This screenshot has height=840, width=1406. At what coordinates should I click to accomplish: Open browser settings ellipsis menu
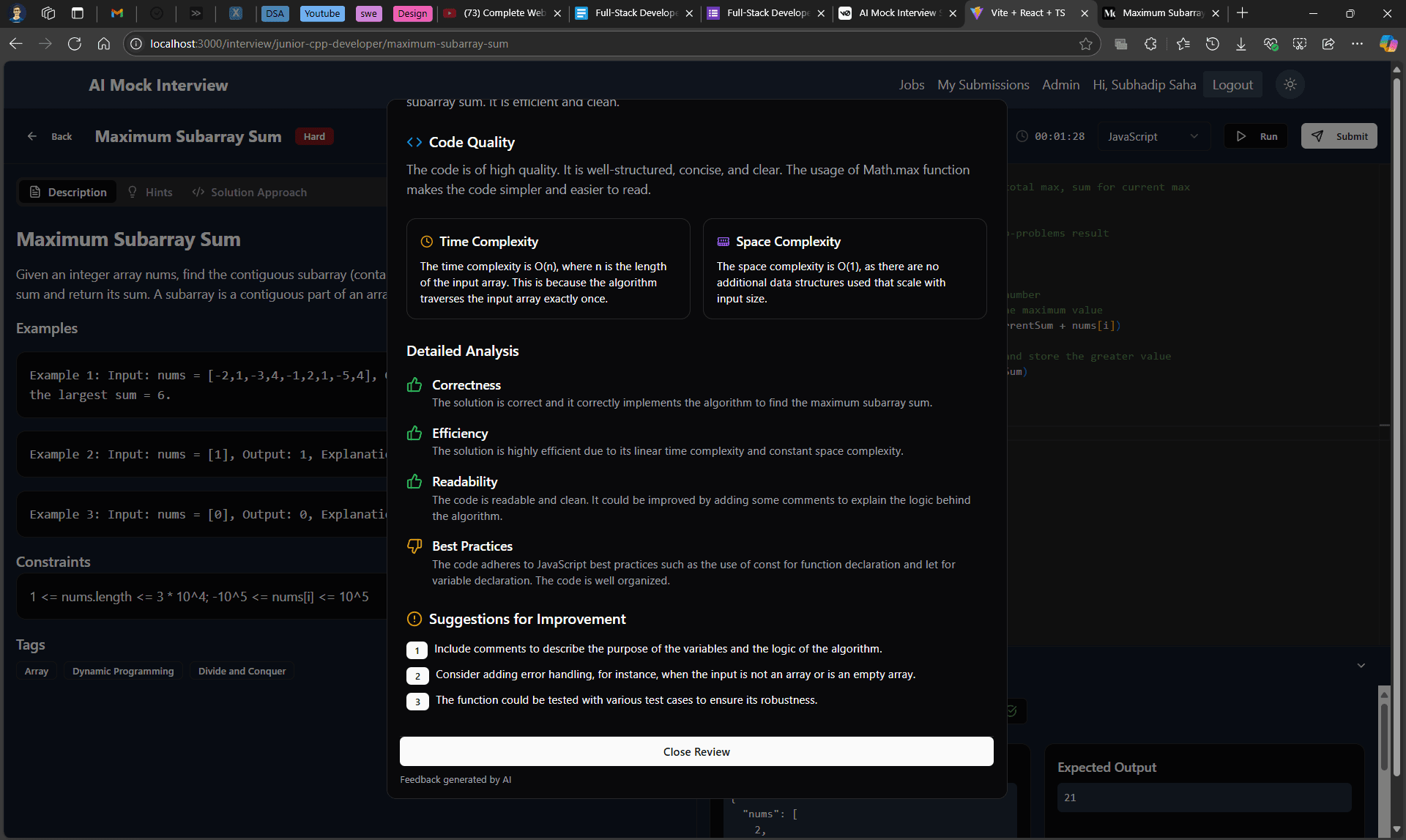coord(1357,44)
